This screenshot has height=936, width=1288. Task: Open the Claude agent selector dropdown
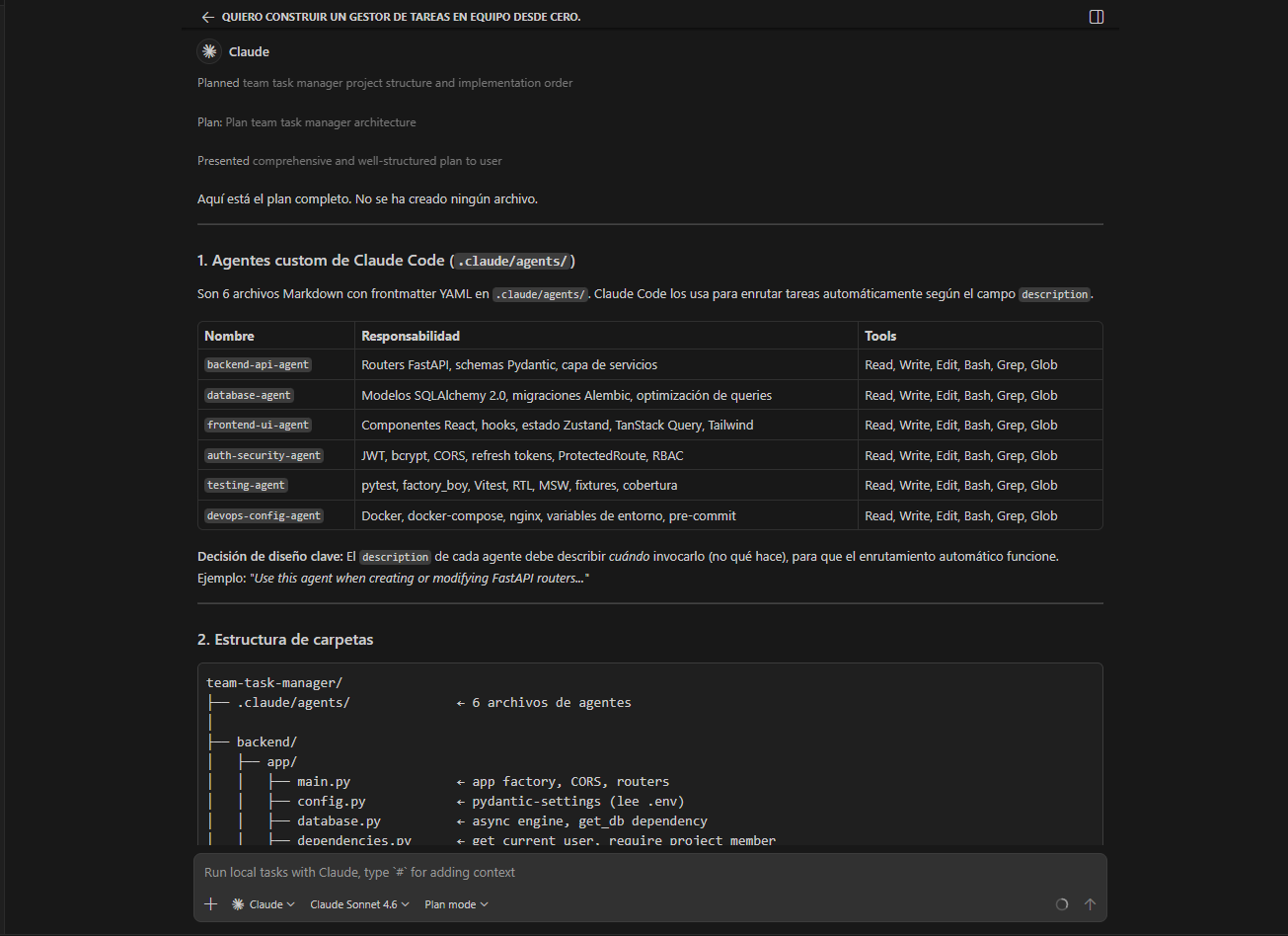coord(264,904)
